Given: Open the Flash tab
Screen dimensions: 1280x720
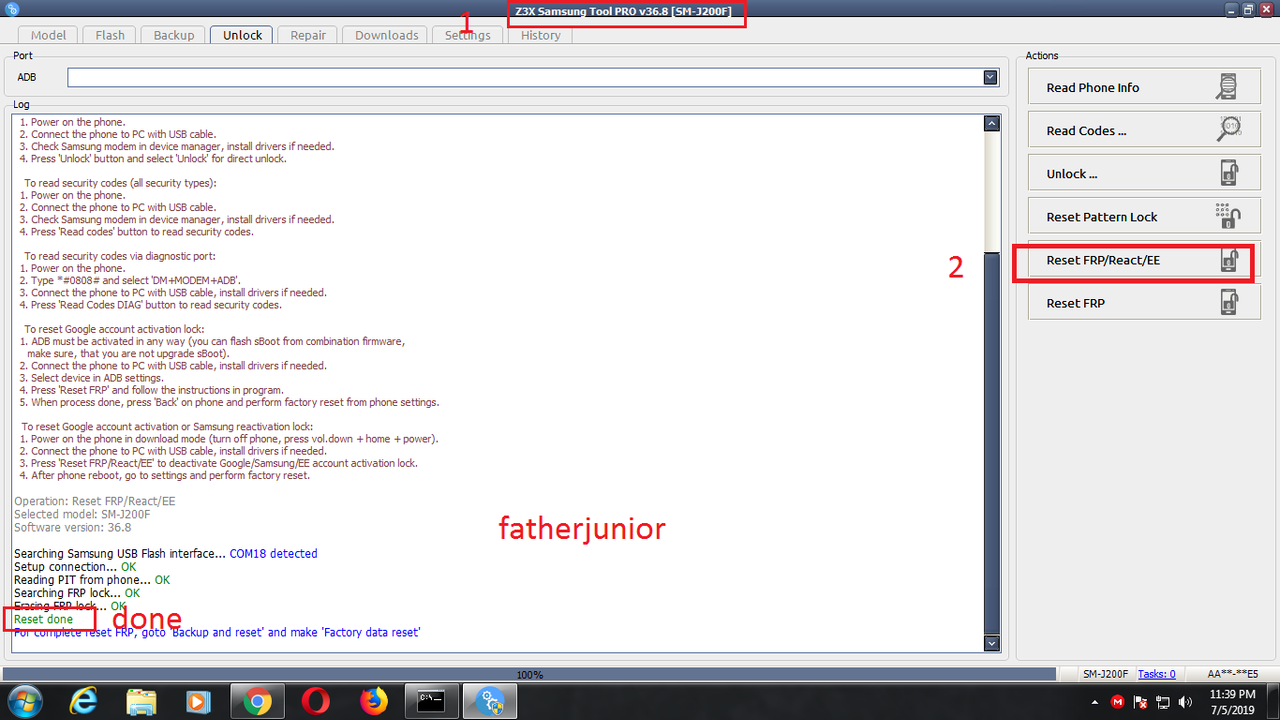Looking at the screenshot, I should pyautogui.click(x=110, y=35).
